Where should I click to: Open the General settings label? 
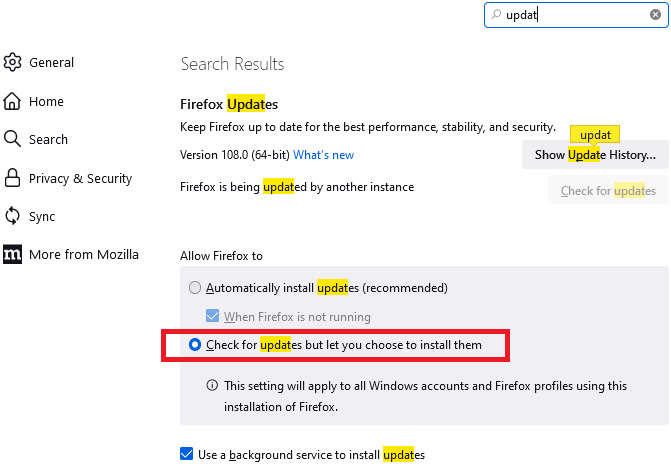tap(52, 63)
